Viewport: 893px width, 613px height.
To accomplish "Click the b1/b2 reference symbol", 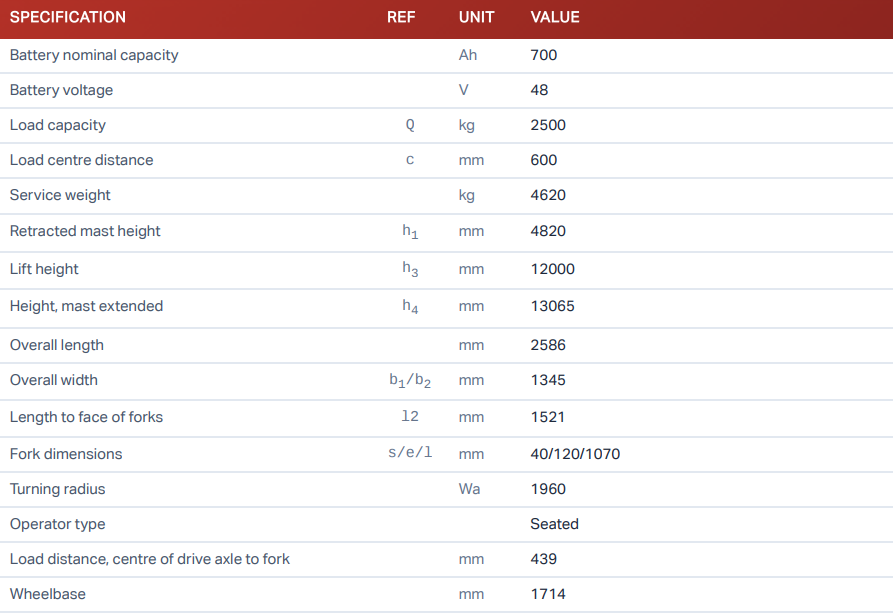I will pos(410,381).
